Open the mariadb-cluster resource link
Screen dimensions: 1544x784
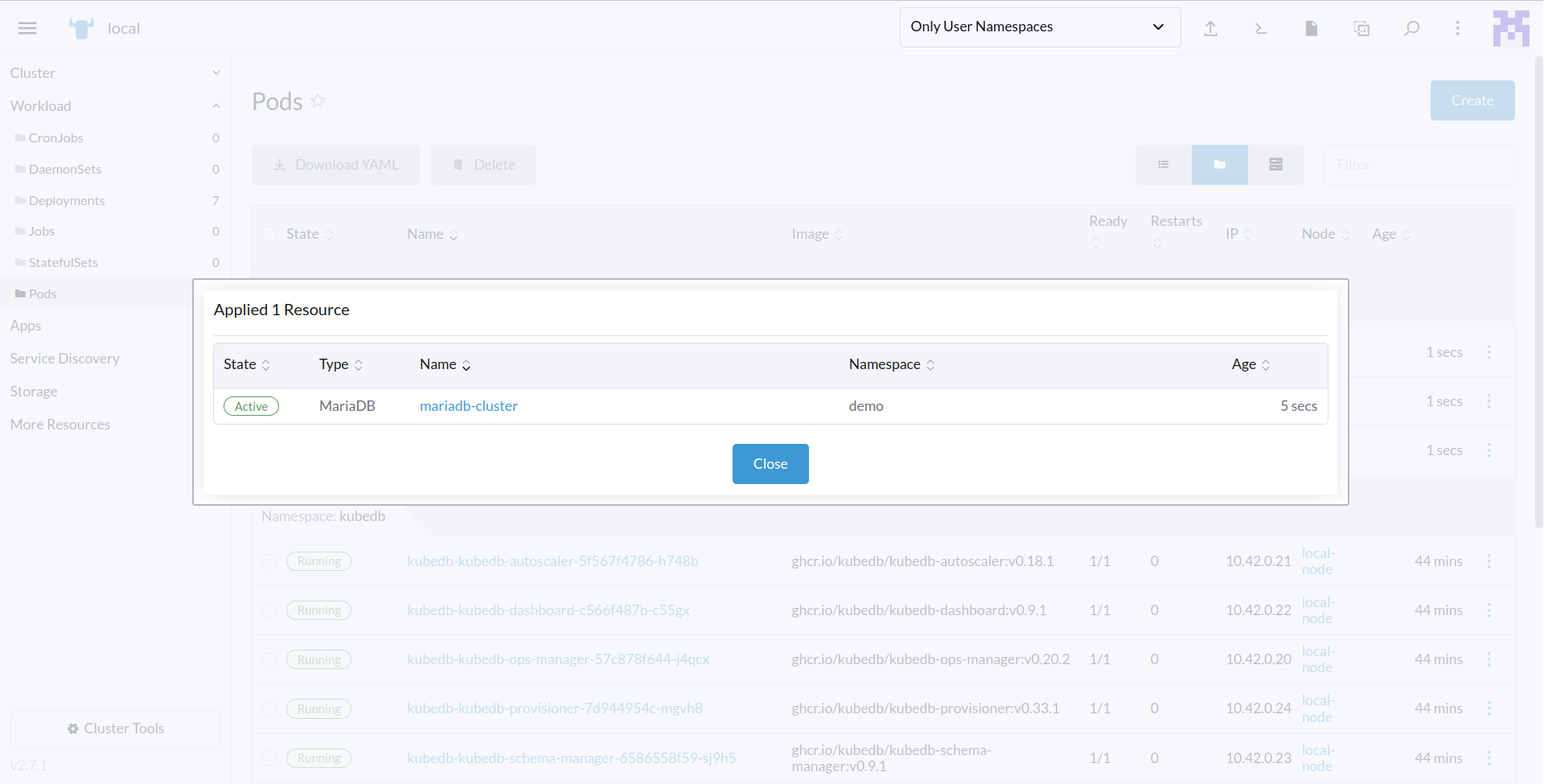pyautogui.click(x=468, y=406)
